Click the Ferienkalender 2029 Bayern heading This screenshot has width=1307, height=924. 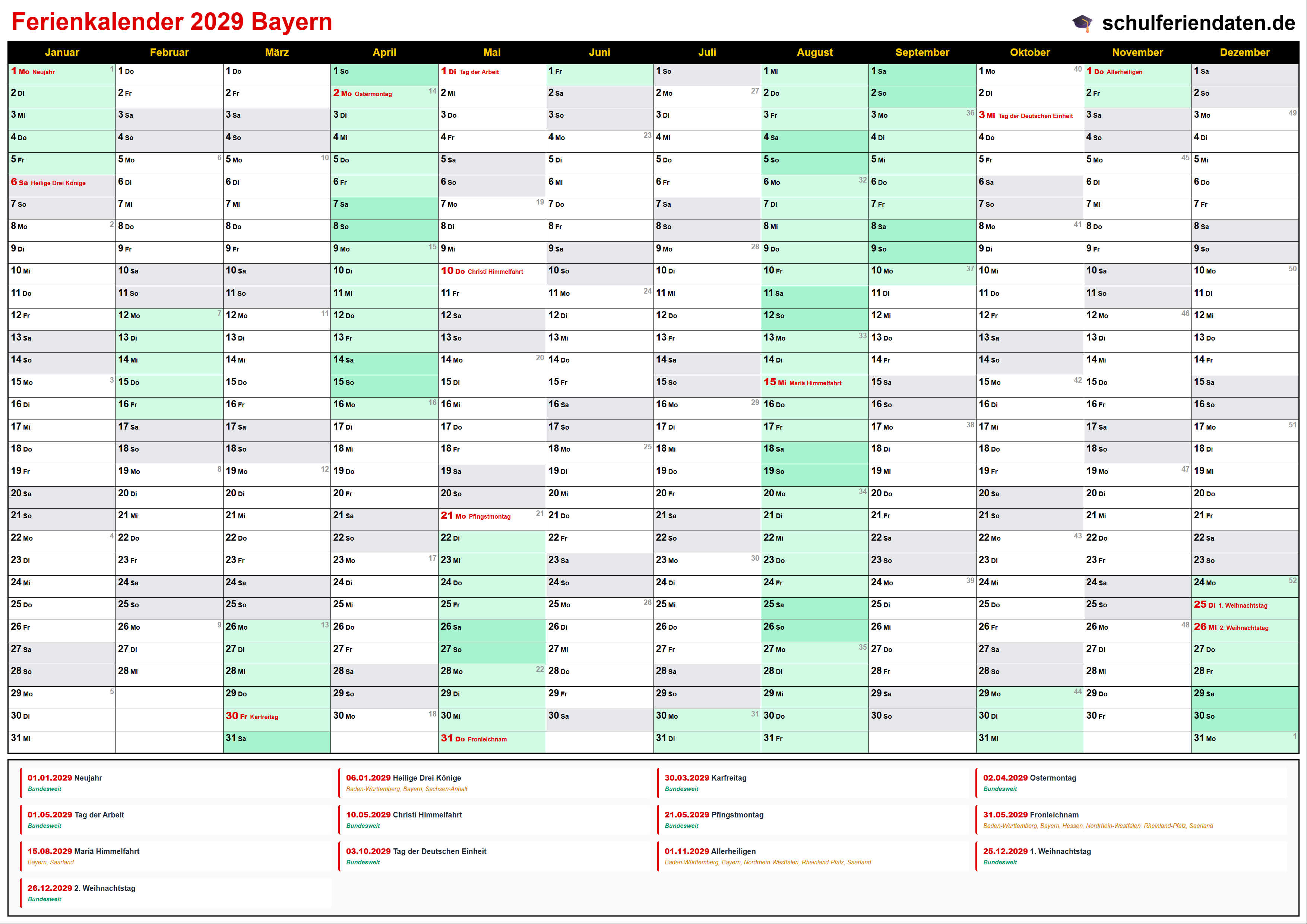click(171, 22)
